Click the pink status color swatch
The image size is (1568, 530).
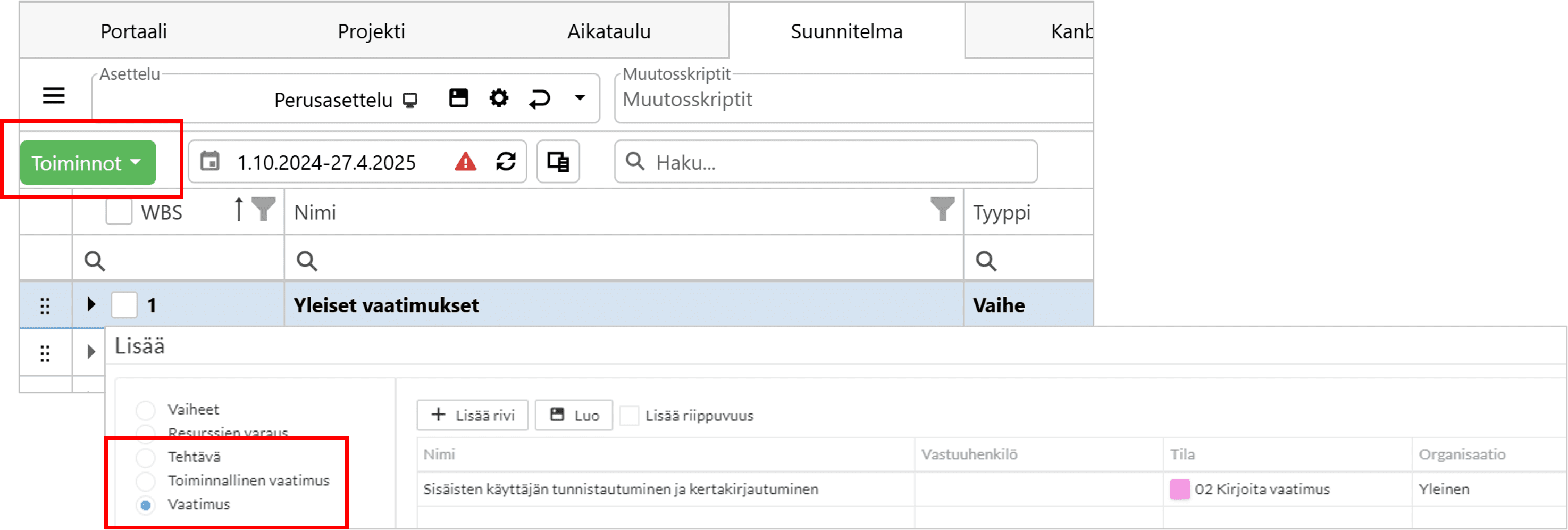coord(1180,489)
